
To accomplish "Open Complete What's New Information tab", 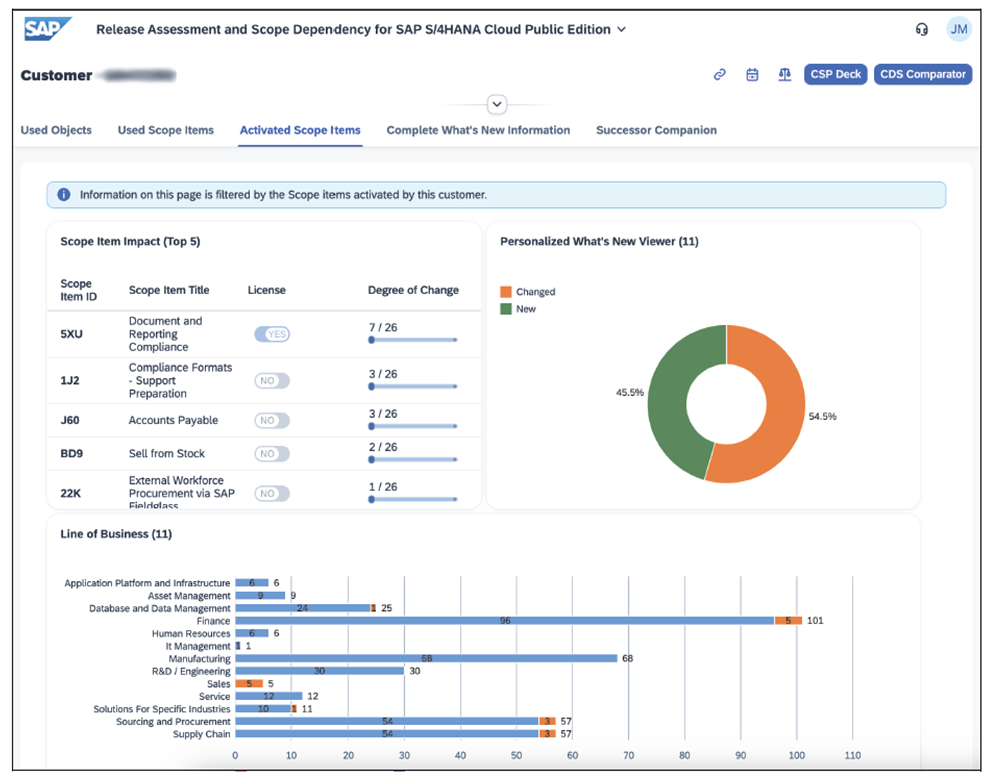I will click(478, 130).
